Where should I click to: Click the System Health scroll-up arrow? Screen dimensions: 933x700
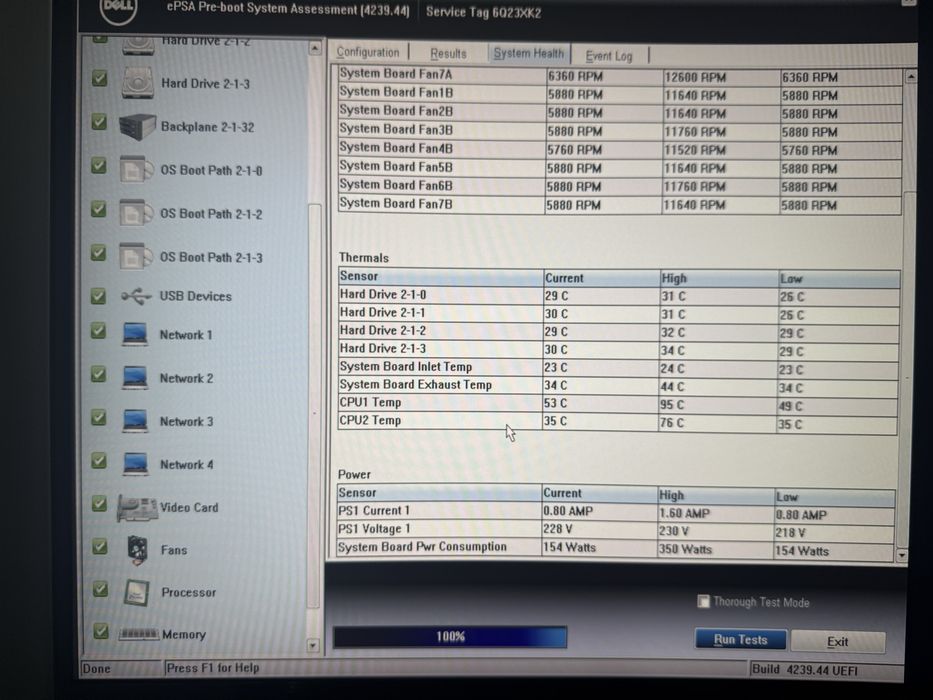point(910,77)
